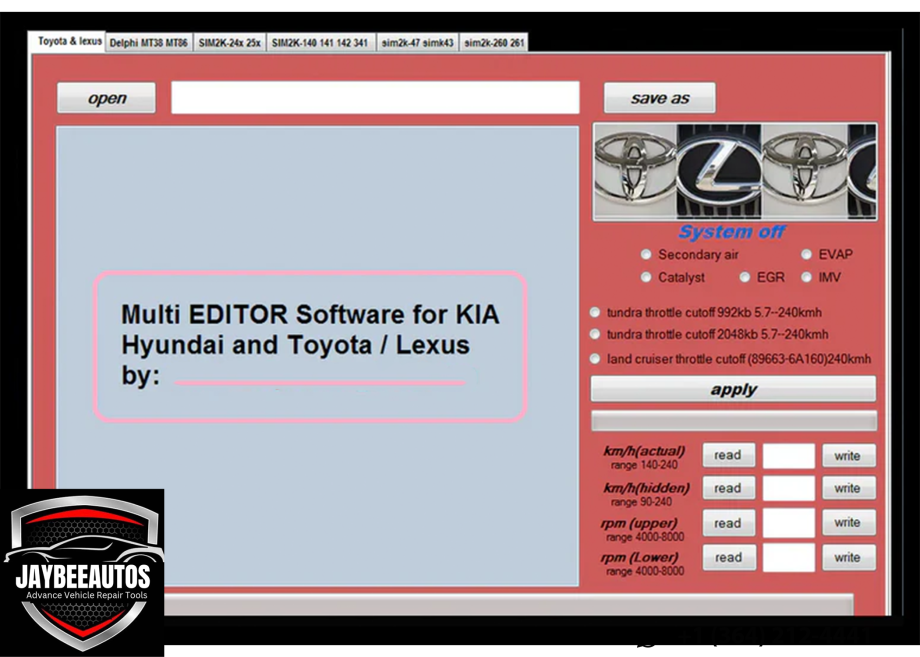
Task: Select the EGR radio option
Action: [745, 277]
